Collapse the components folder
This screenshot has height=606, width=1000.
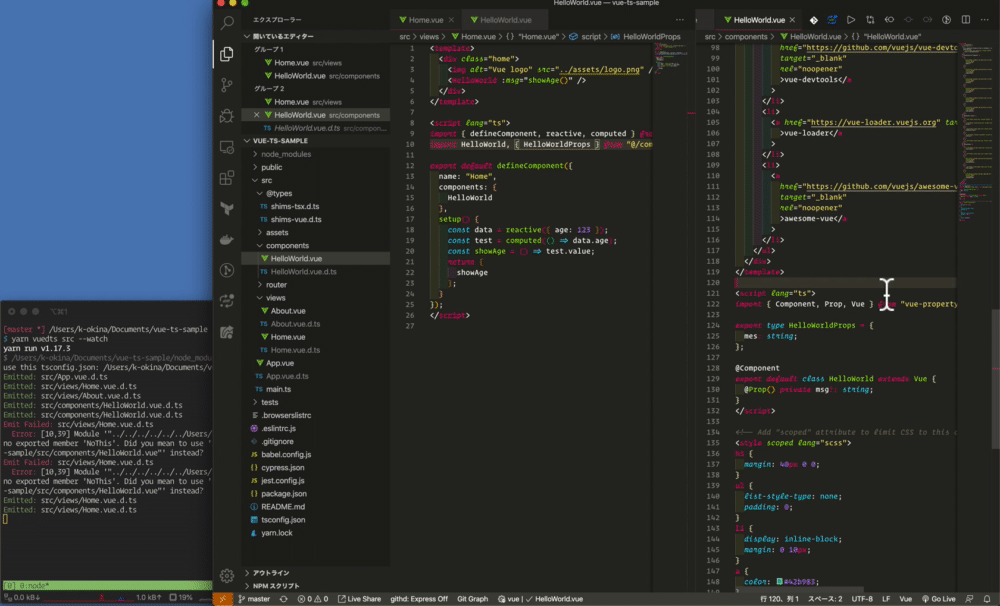[286, 245]
